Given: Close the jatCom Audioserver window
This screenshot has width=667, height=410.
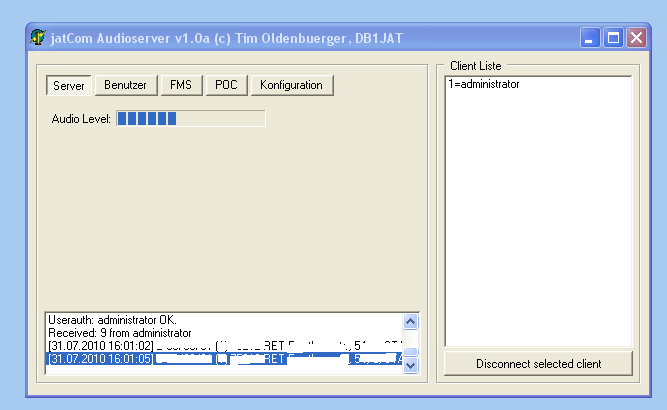Looking at the screenshot, I should 635,38.
